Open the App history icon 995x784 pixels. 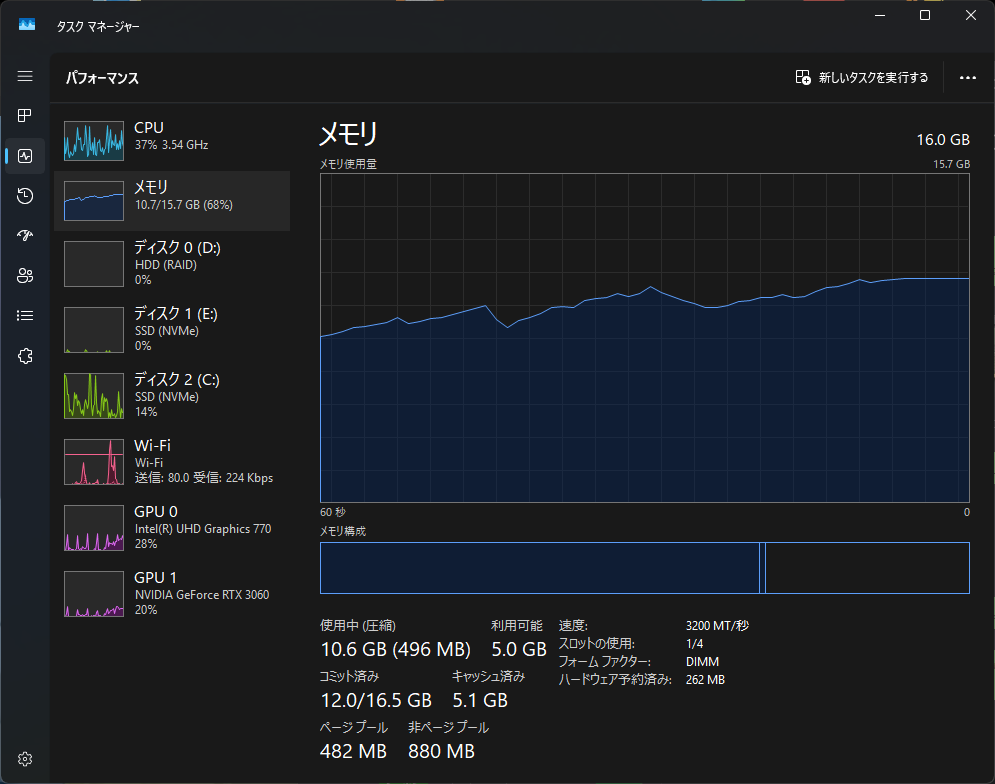click(25, 196)
